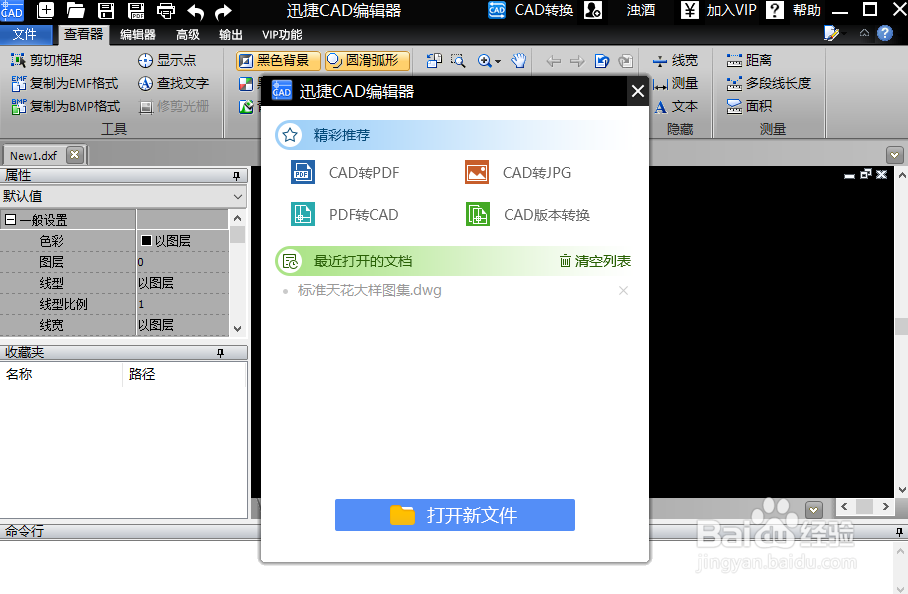Pin the 收藏夹 panel
Image resolution: width=908 pixels, height=594 pixels.
(220, 353)
